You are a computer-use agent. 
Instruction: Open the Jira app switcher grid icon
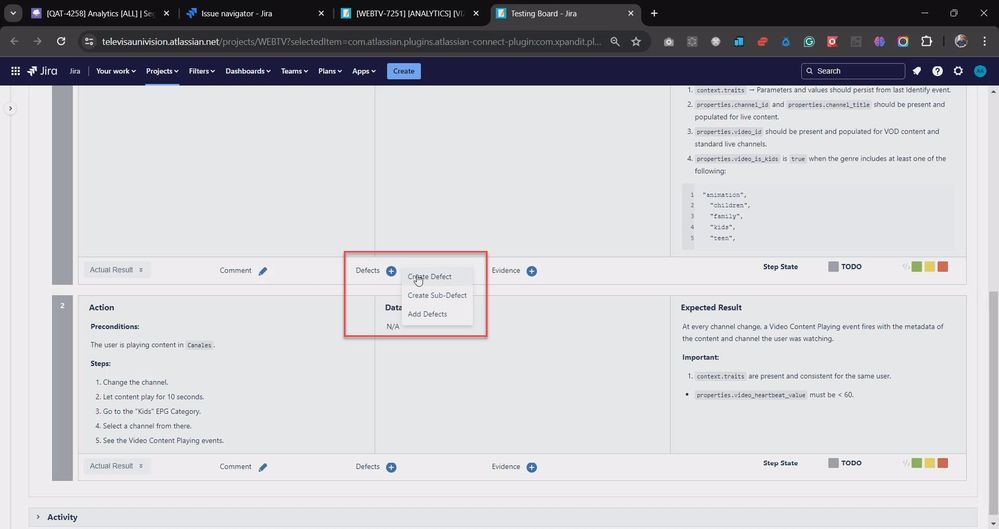pos(15,71)
